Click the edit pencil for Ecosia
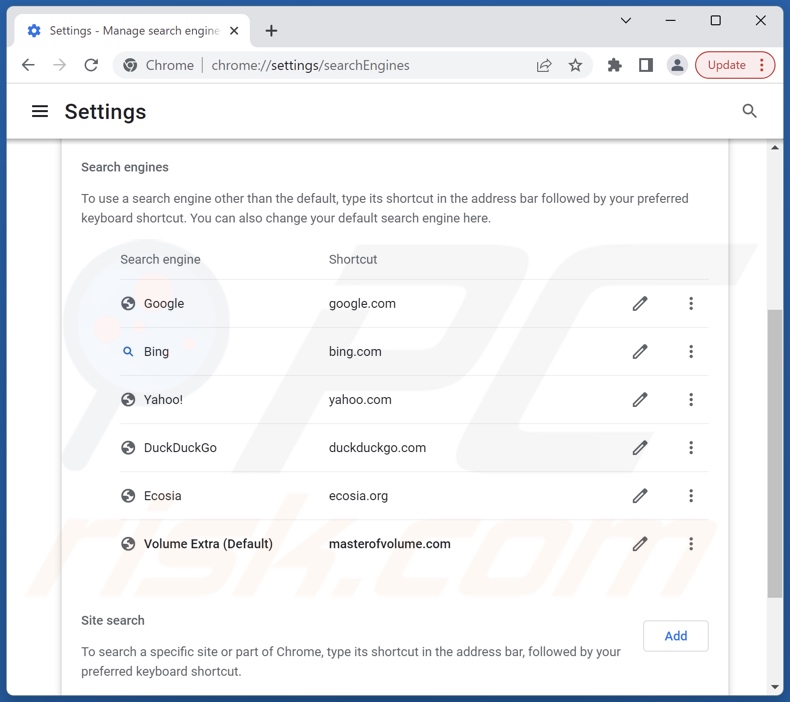The width and height of the screenshot is (790, 702). tap(640, 496)
